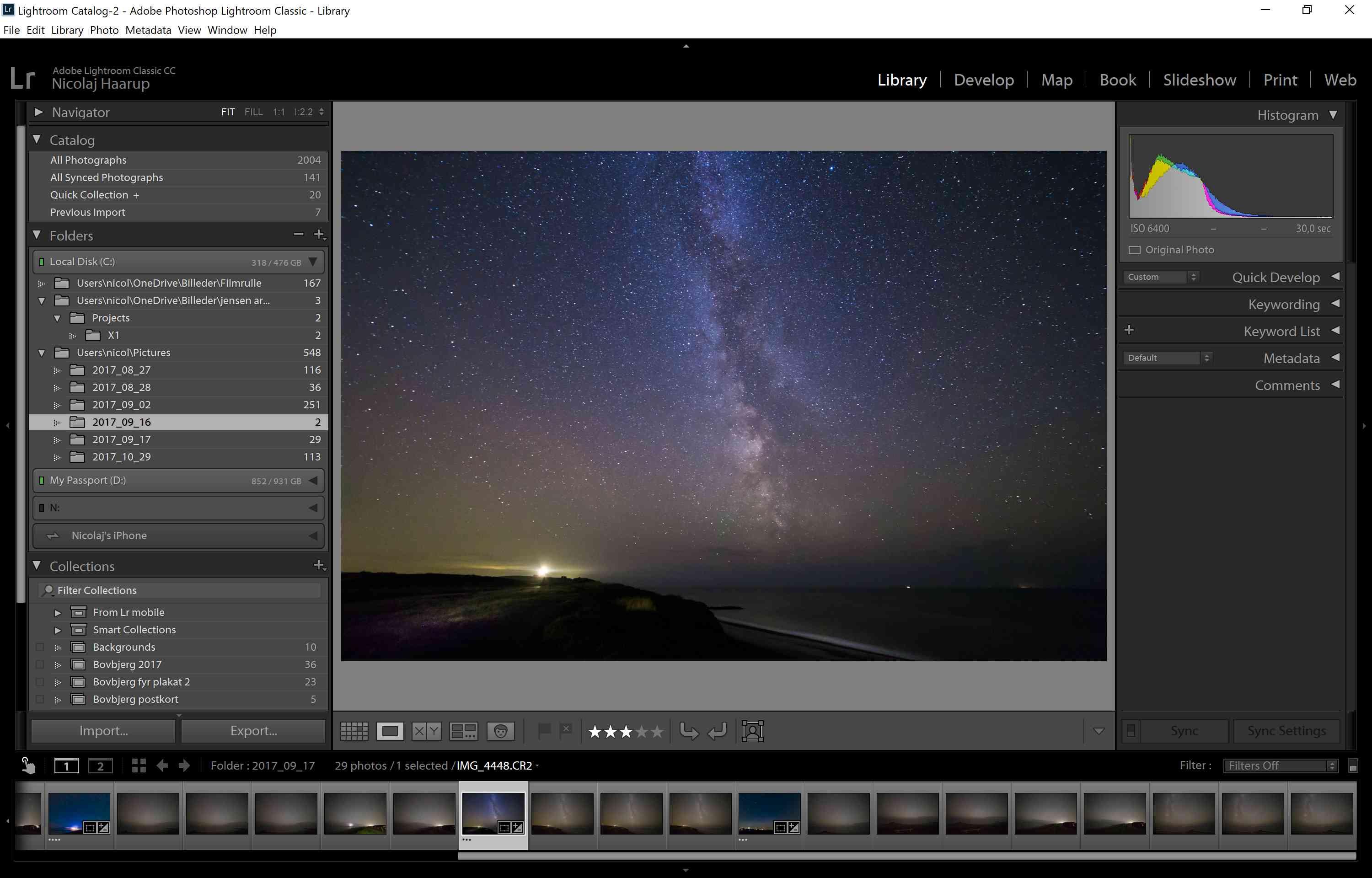Expand the Navigator panel
1372x878 pixels.
(38, 112)
